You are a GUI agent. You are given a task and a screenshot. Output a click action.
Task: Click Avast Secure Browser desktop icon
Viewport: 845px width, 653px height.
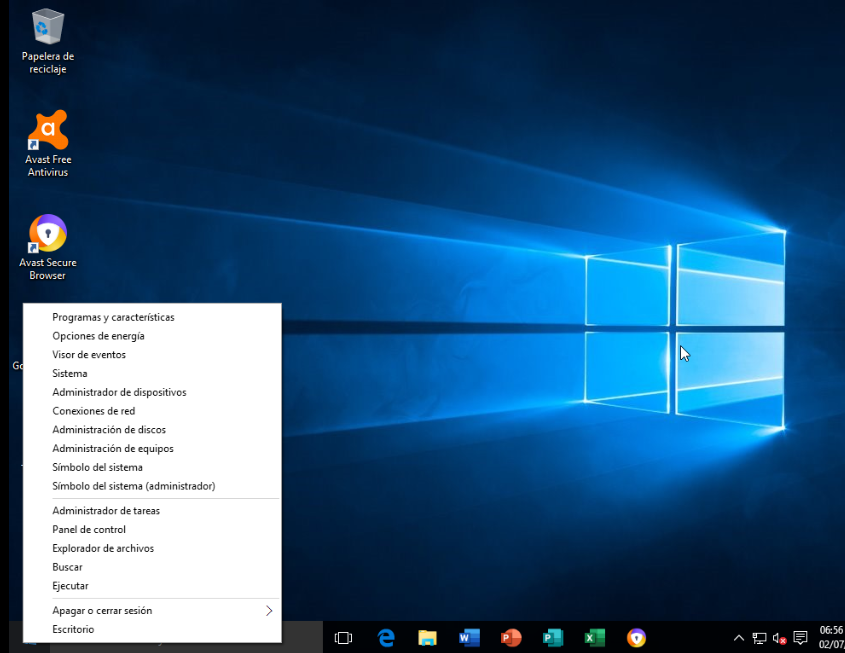click(48, 234)
